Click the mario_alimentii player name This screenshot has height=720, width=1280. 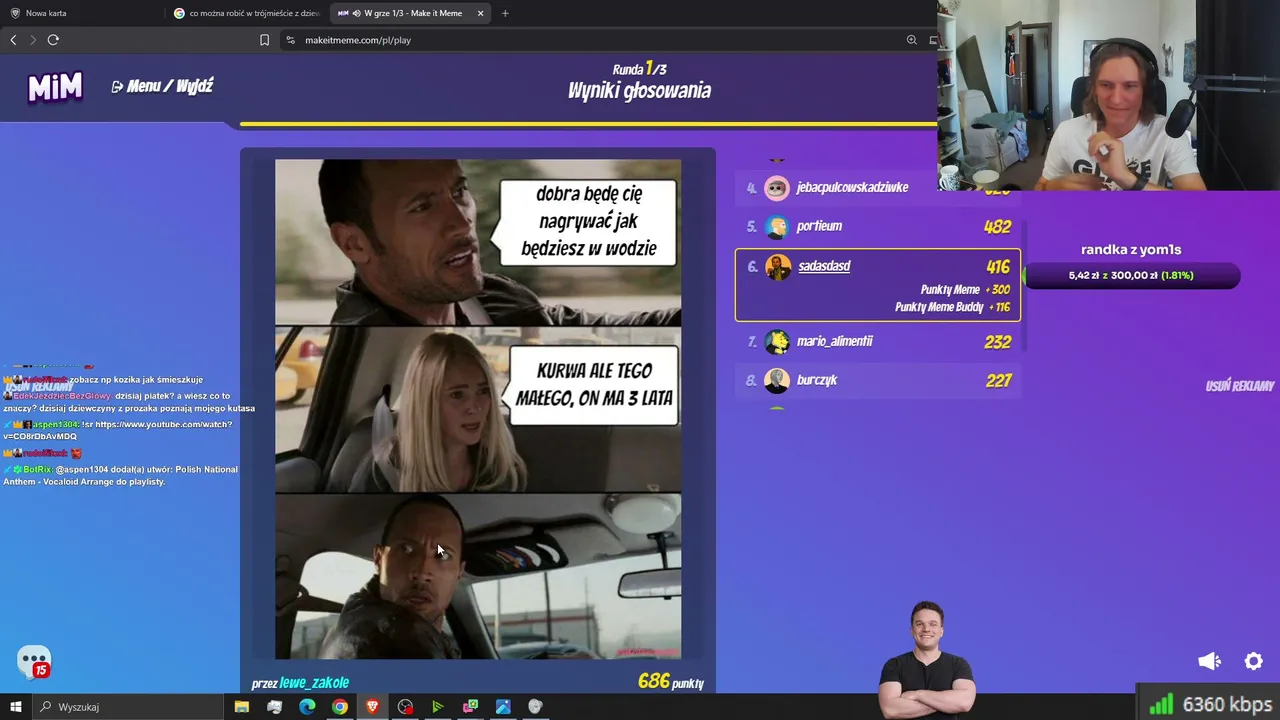(835, 341)
